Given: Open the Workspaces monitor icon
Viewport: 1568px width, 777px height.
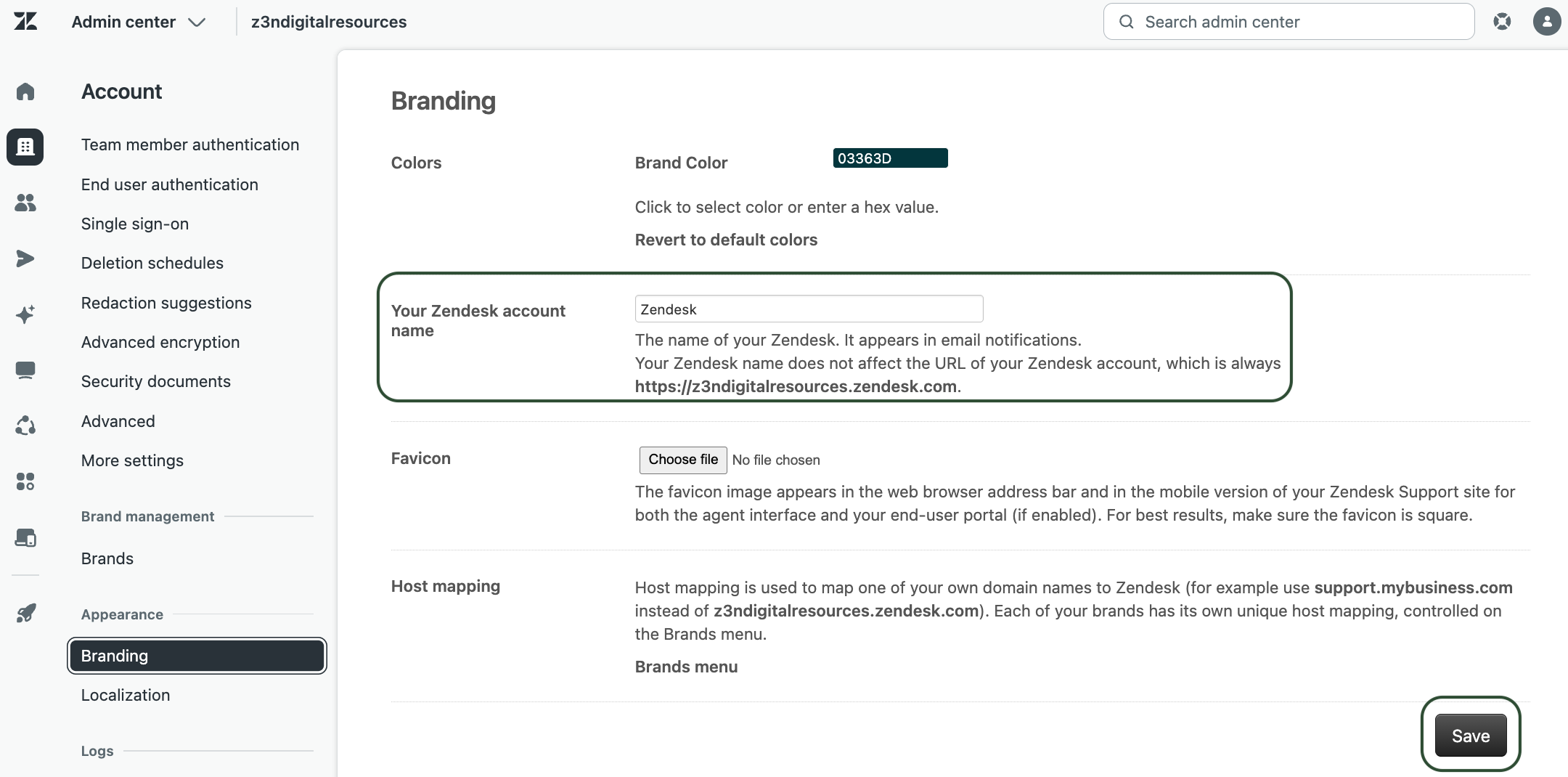Looking at the screenshot, I should (x=25, y=370).
